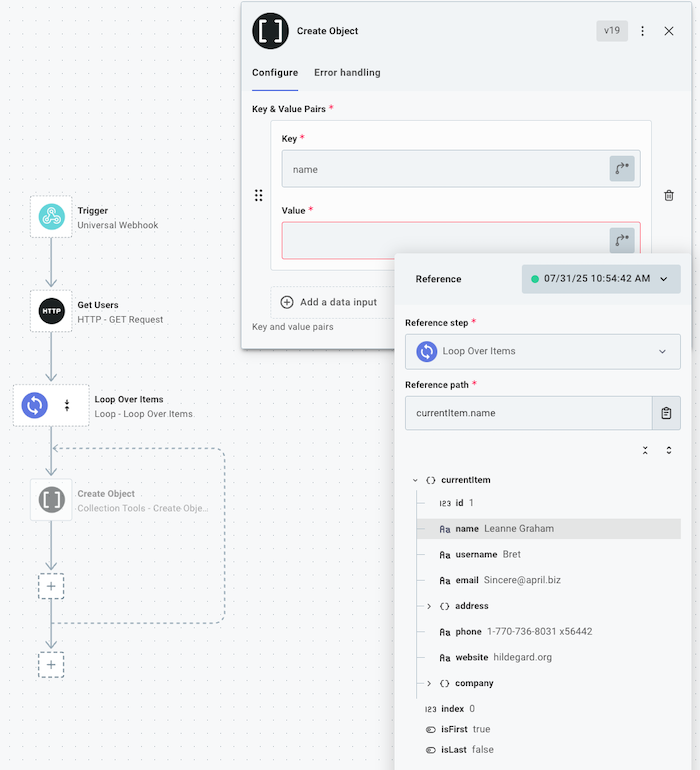Click the reference icon in Key field
The height and width of the screenshot is (770, 700).
pyautogui.click(x=622, y=169)
